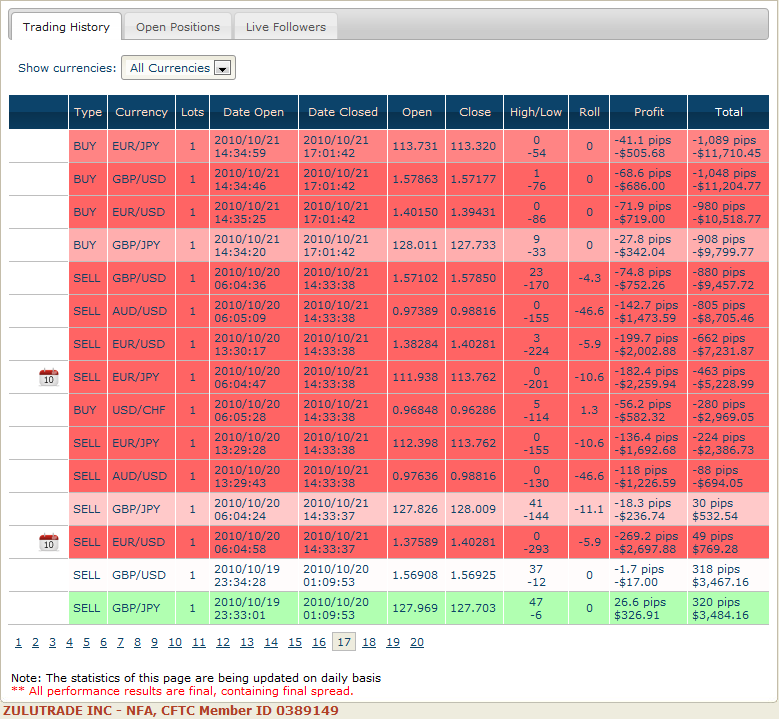Image resolution: width=779 pixels, height=719 pixels.
Task: Go to page 18 of trading history
Action: click(x=369, y=642)
